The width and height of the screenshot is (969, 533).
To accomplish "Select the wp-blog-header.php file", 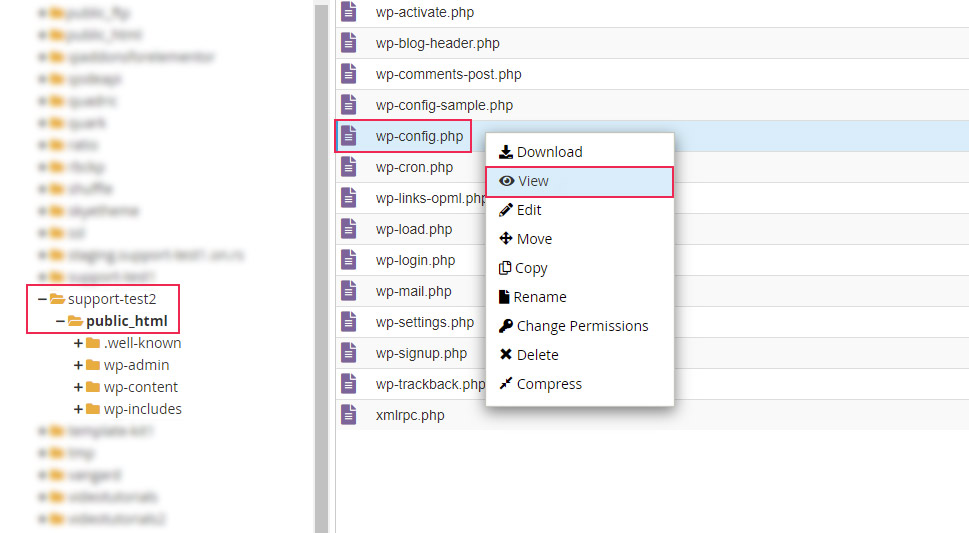I will [x=652, y=43].
